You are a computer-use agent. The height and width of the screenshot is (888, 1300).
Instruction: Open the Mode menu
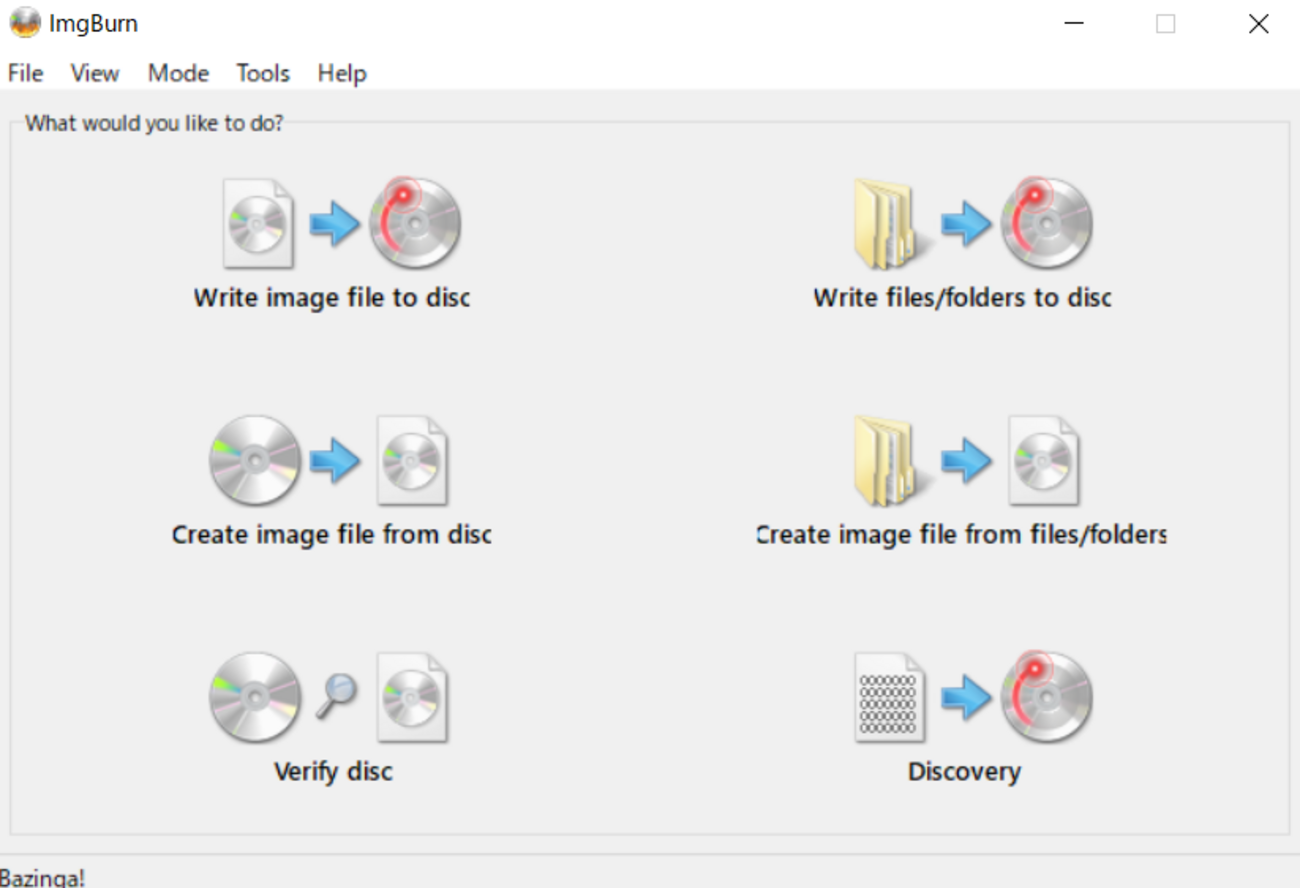coord(178,73)
